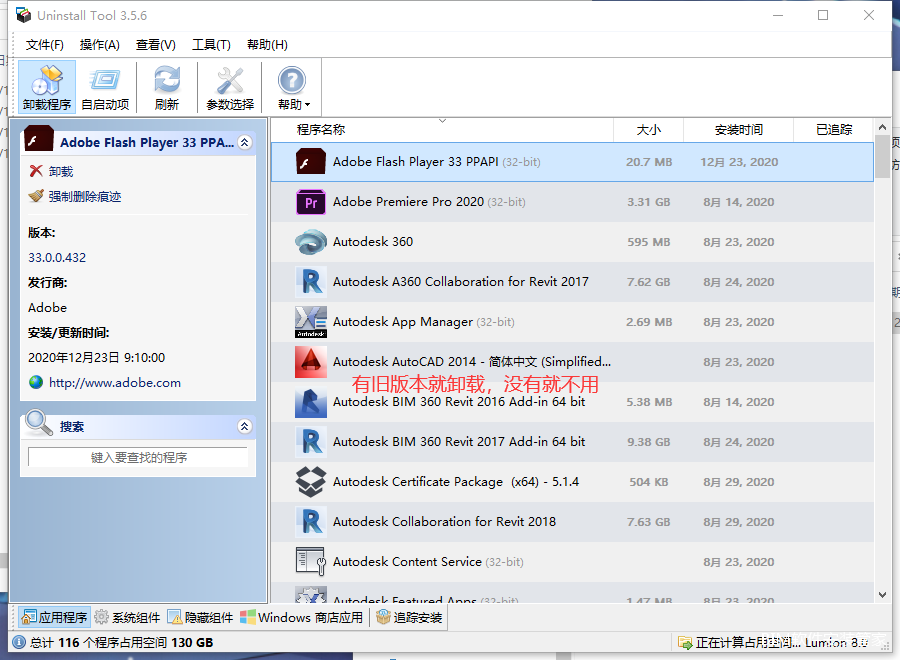Open the 帮助 toolbar dropdown arrow
The height and width of the screenshot is (660, 900).
[x=307, y=105]
